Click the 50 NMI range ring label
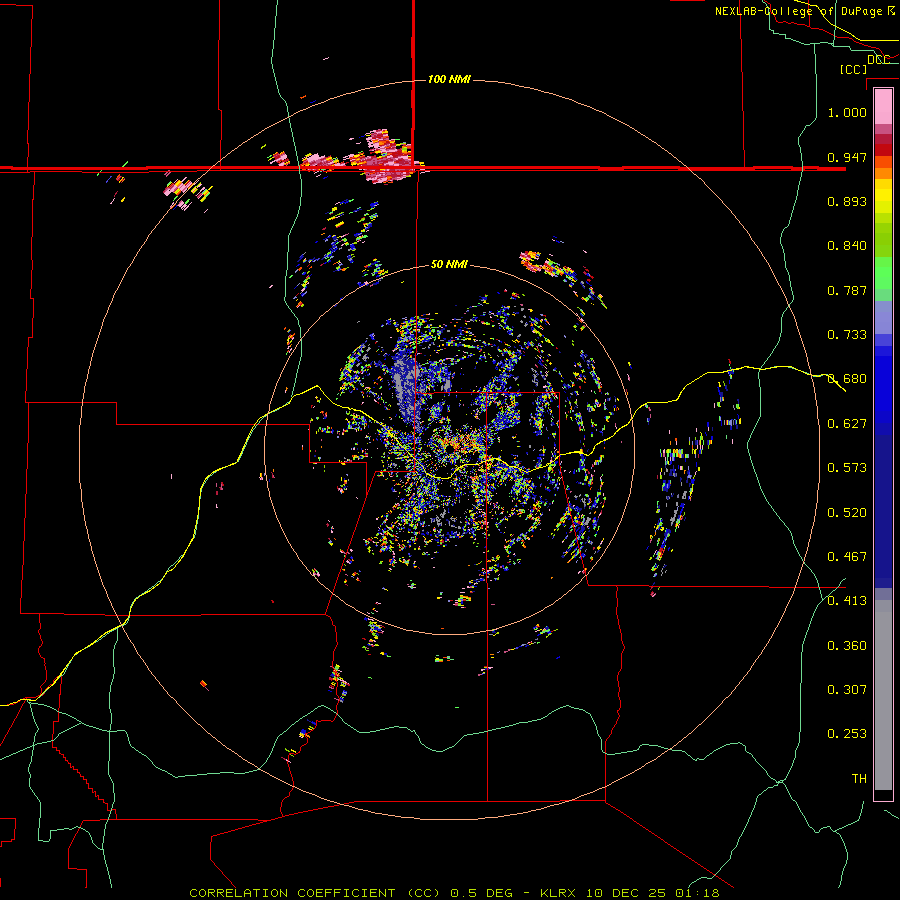The width and height of the screenshot is (900, 900). pos(449,264)
